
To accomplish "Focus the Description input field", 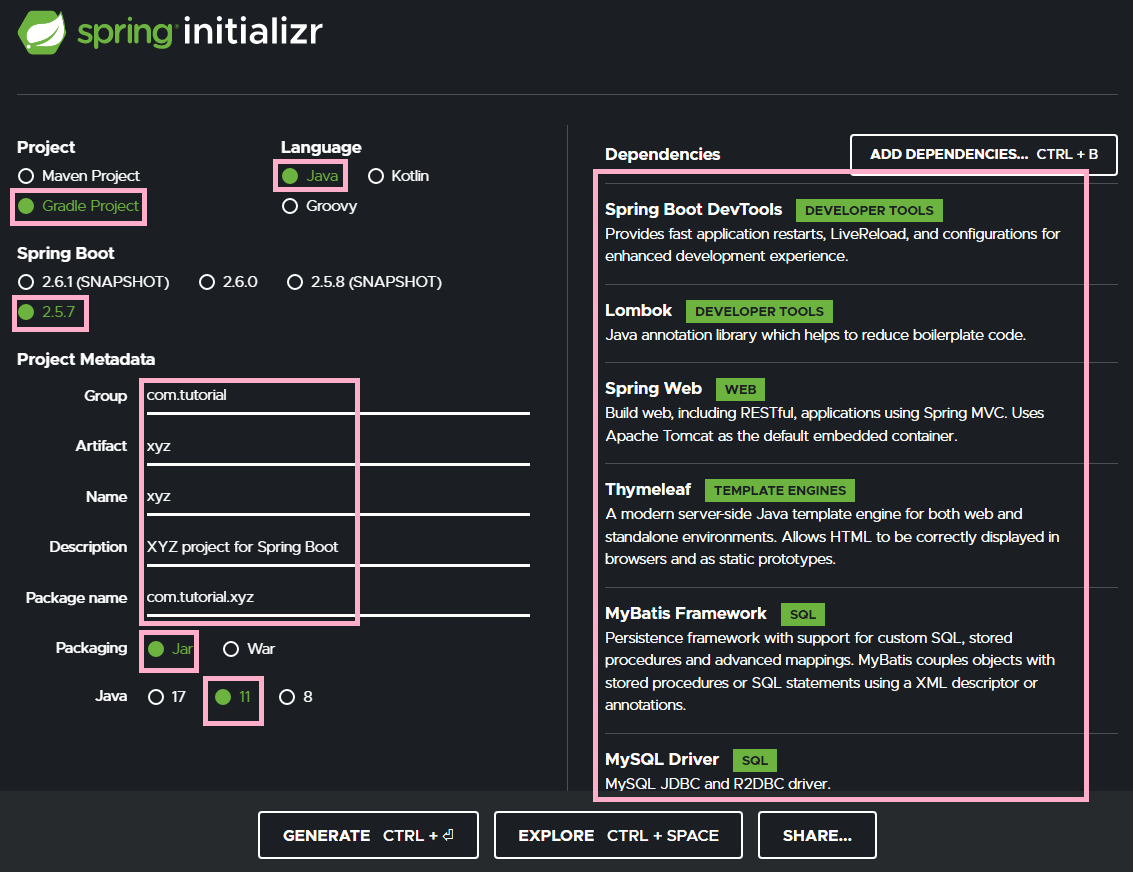I will coord(338,548).
